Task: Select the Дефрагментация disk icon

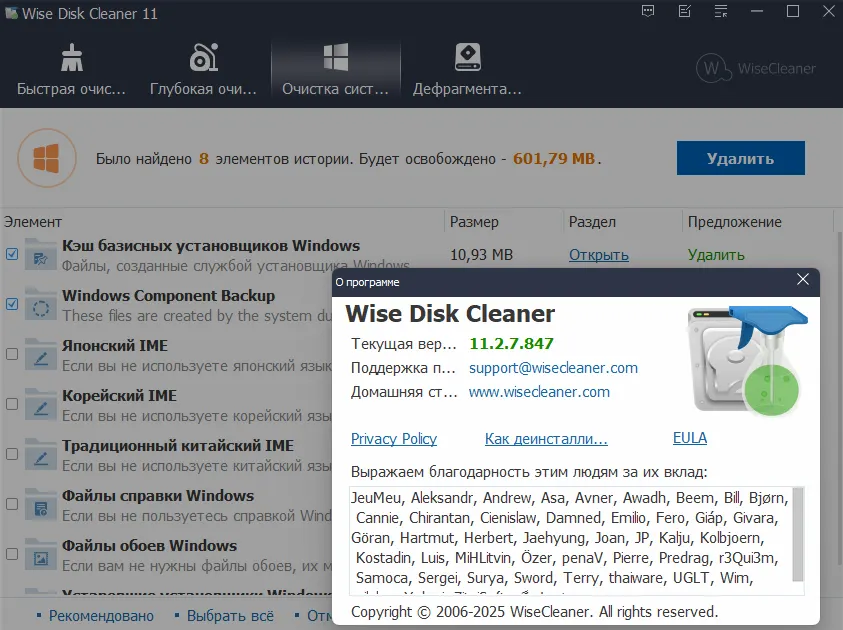Action: click(x=467, y=56)
